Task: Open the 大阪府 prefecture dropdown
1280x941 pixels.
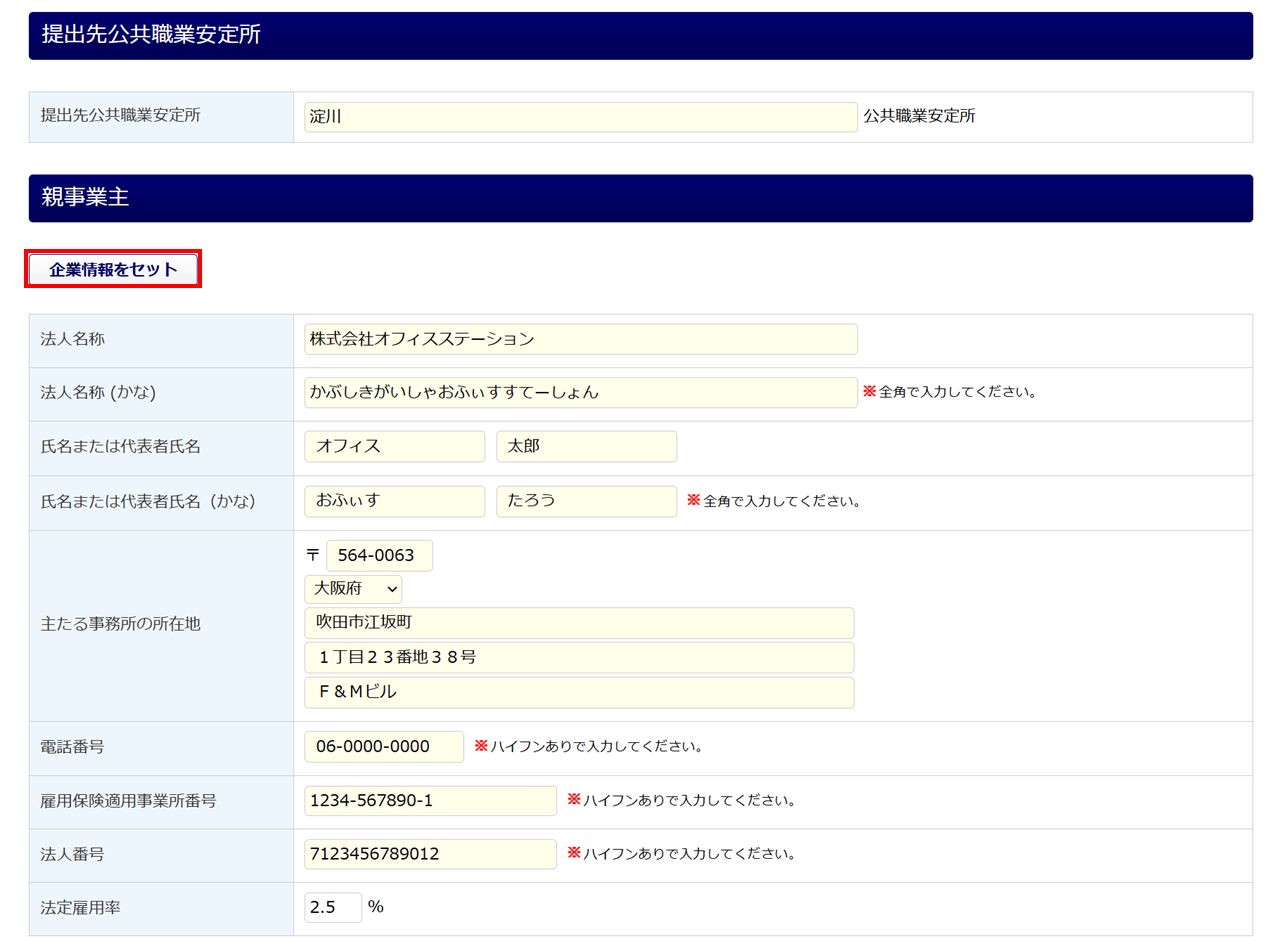Action: [x=353, y=589]
